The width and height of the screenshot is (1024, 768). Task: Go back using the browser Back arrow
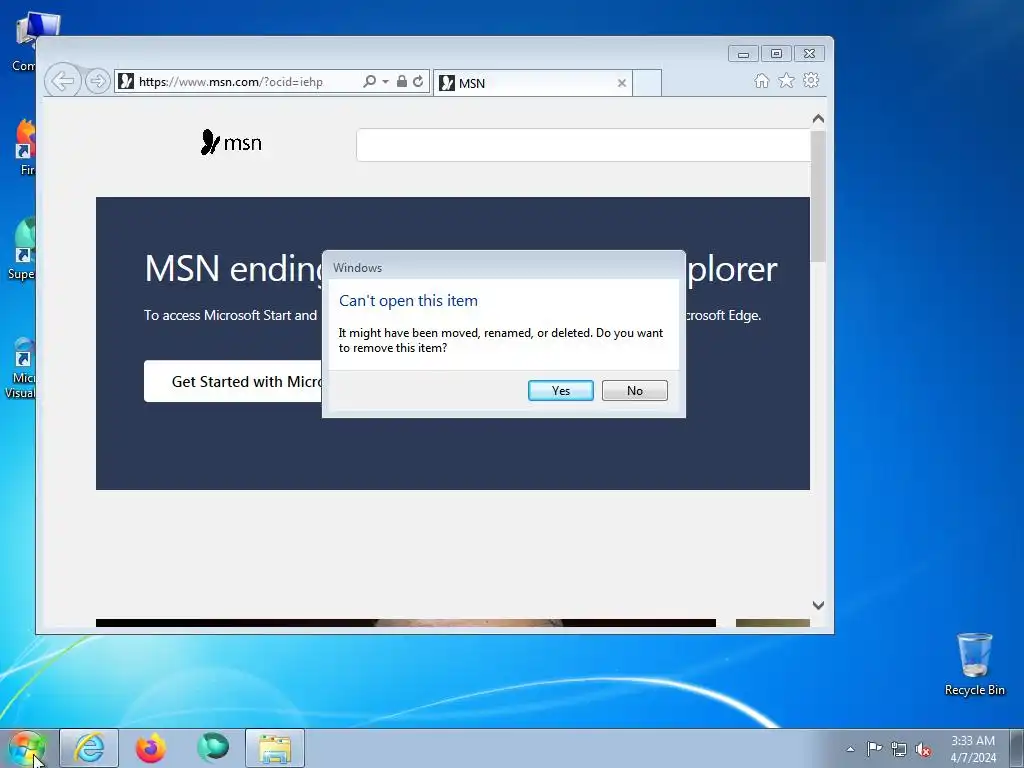63,81
